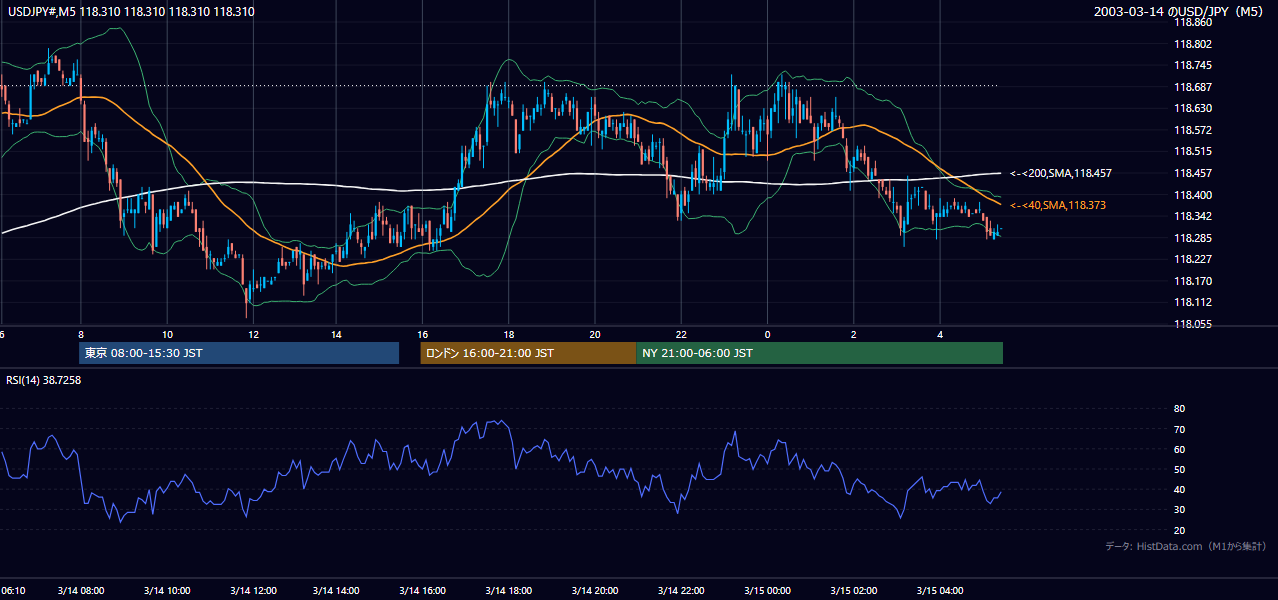This screenshot has height=600, width=1278.
Task: Click price axis value 118.342
Action: (x=1191, y=217)
